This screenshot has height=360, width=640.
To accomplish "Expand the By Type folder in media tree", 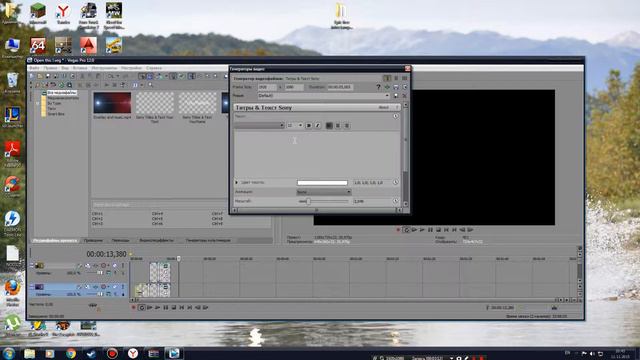I will tap(54, 103).
